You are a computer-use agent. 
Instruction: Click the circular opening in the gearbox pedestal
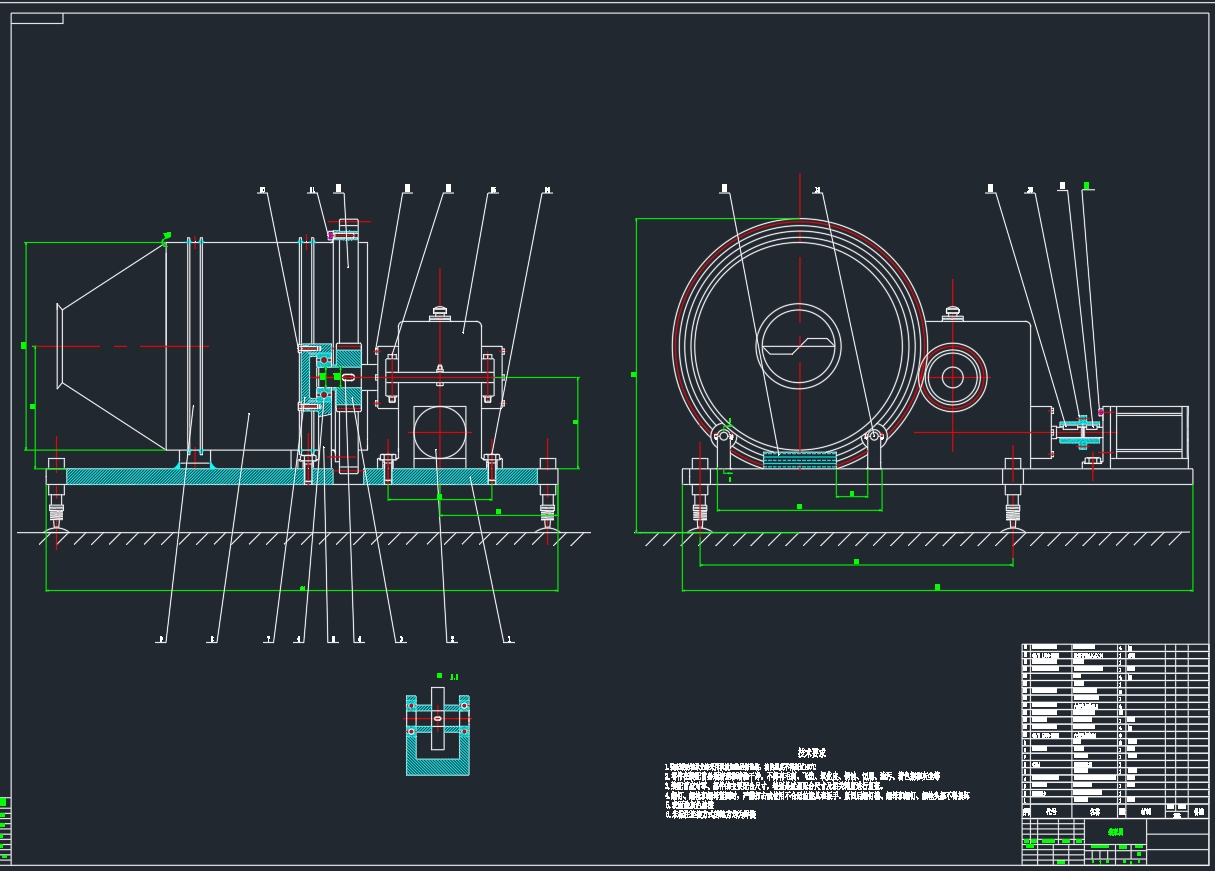440,430
